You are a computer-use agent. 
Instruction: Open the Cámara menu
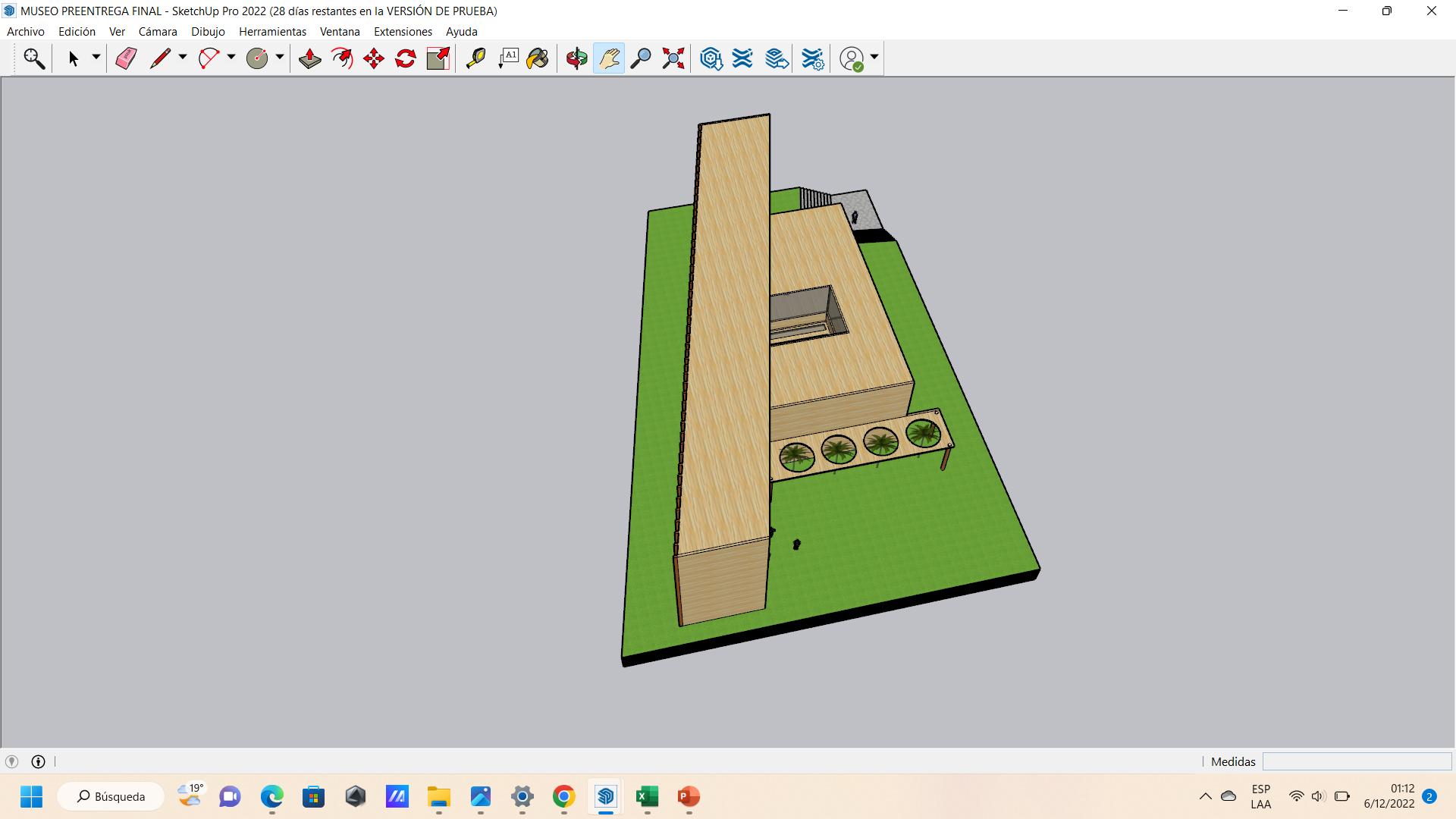[x=158, y=32]
